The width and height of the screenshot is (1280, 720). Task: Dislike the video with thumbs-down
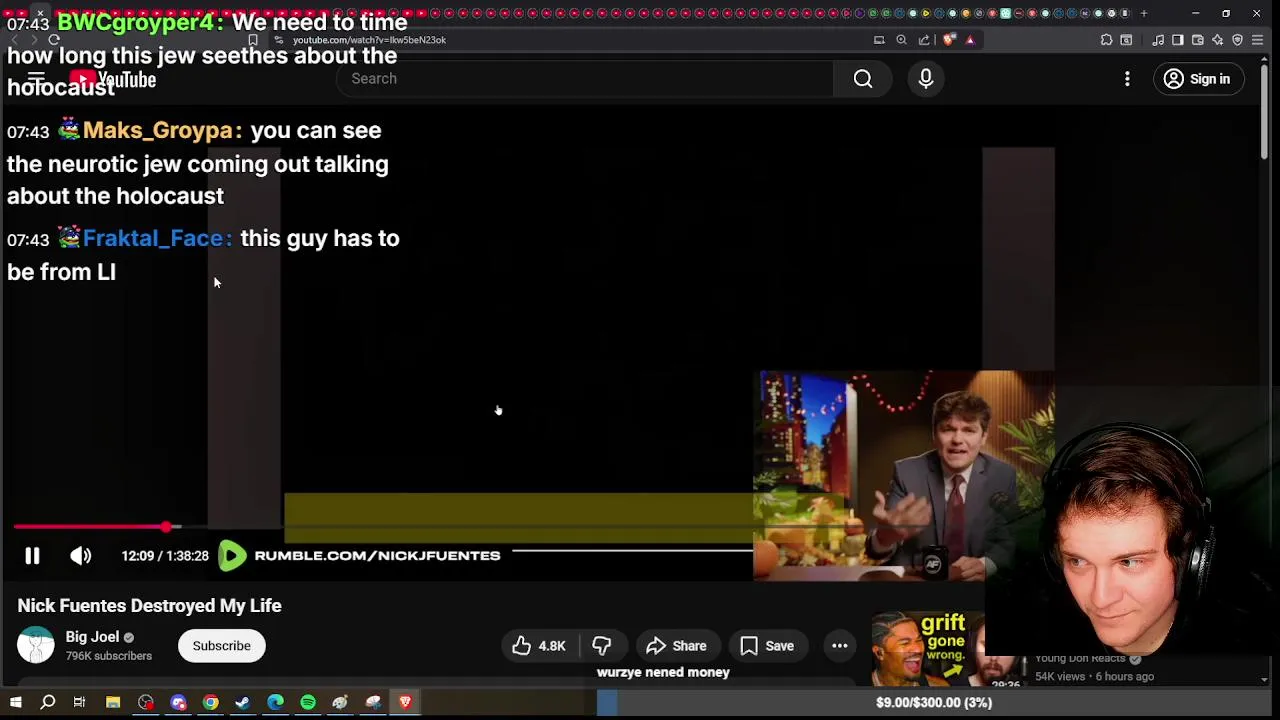601,646
